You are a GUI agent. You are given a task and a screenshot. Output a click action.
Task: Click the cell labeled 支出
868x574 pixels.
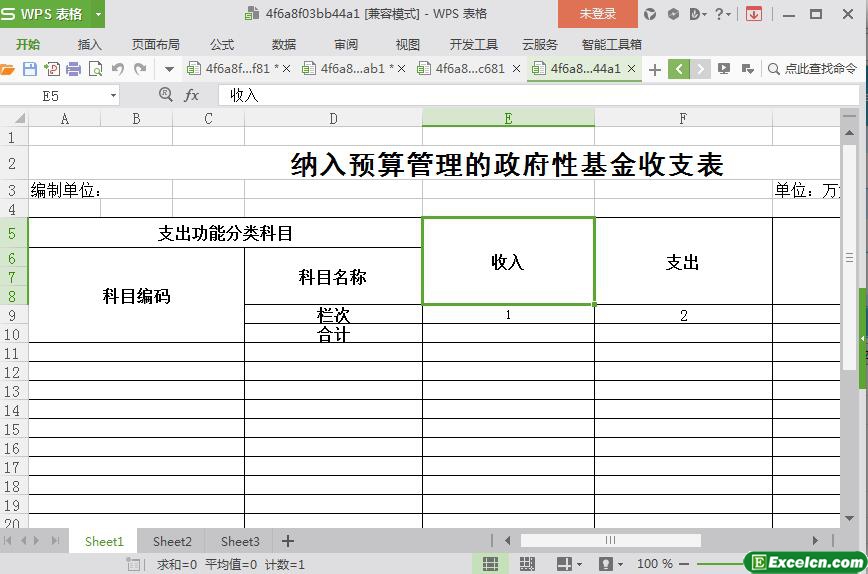(683, 261)
